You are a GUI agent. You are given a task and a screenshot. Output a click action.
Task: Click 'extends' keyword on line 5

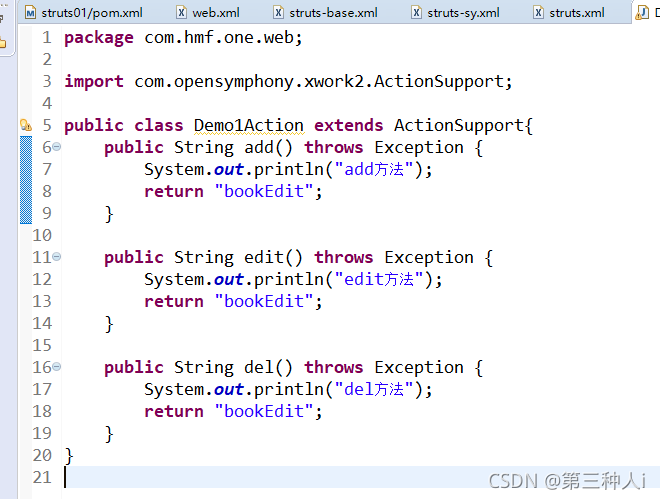(x=349, y=125)
